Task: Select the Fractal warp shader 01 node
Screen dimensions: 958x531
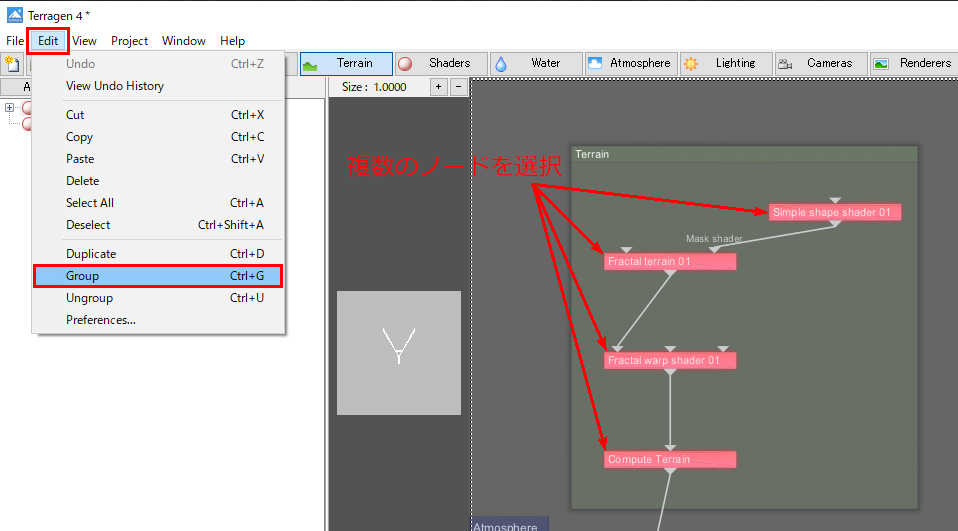Action: pyautogui.click(x=669, y=360)
